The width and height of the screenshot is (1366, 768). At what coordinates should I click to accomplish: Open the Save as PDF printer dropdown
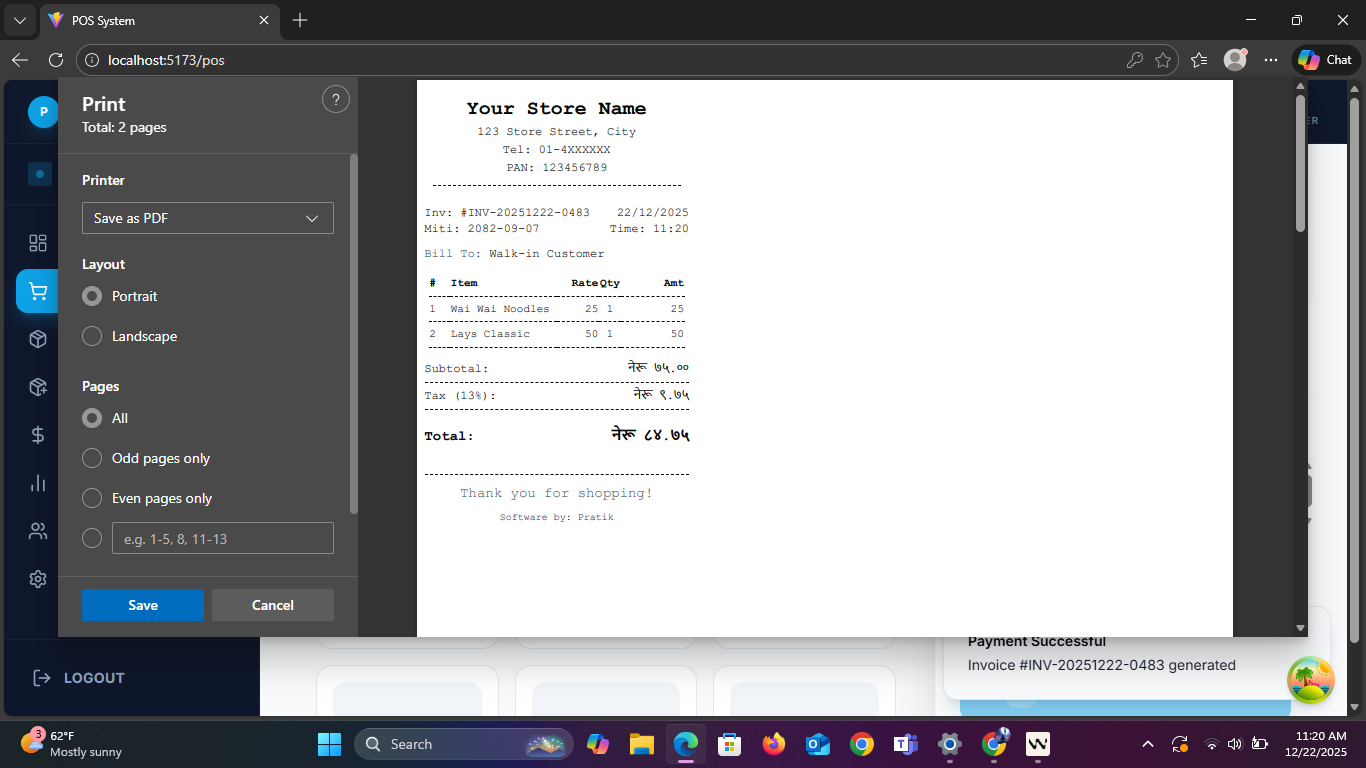(x=208, y=218)
